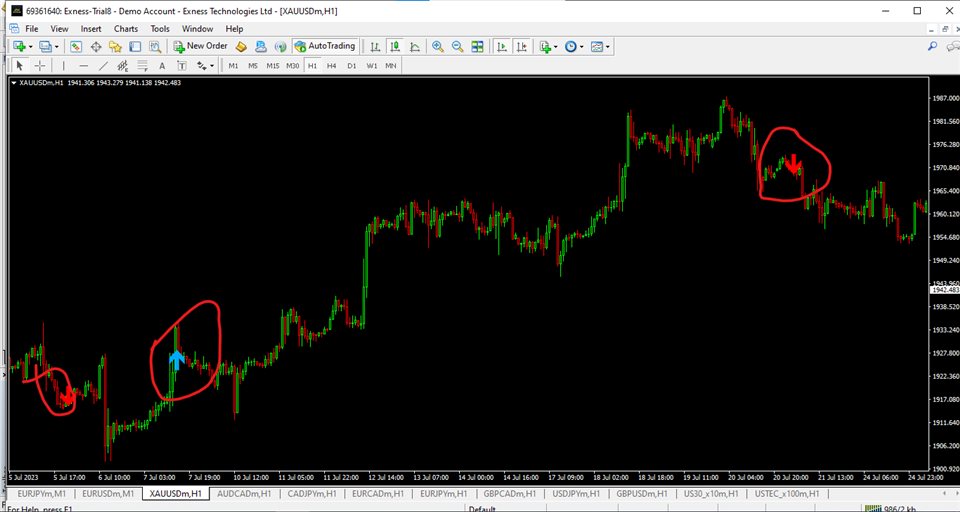Click the New Order button
The width and height of the screenshot is (960, 512).
(x=201, y=47)
